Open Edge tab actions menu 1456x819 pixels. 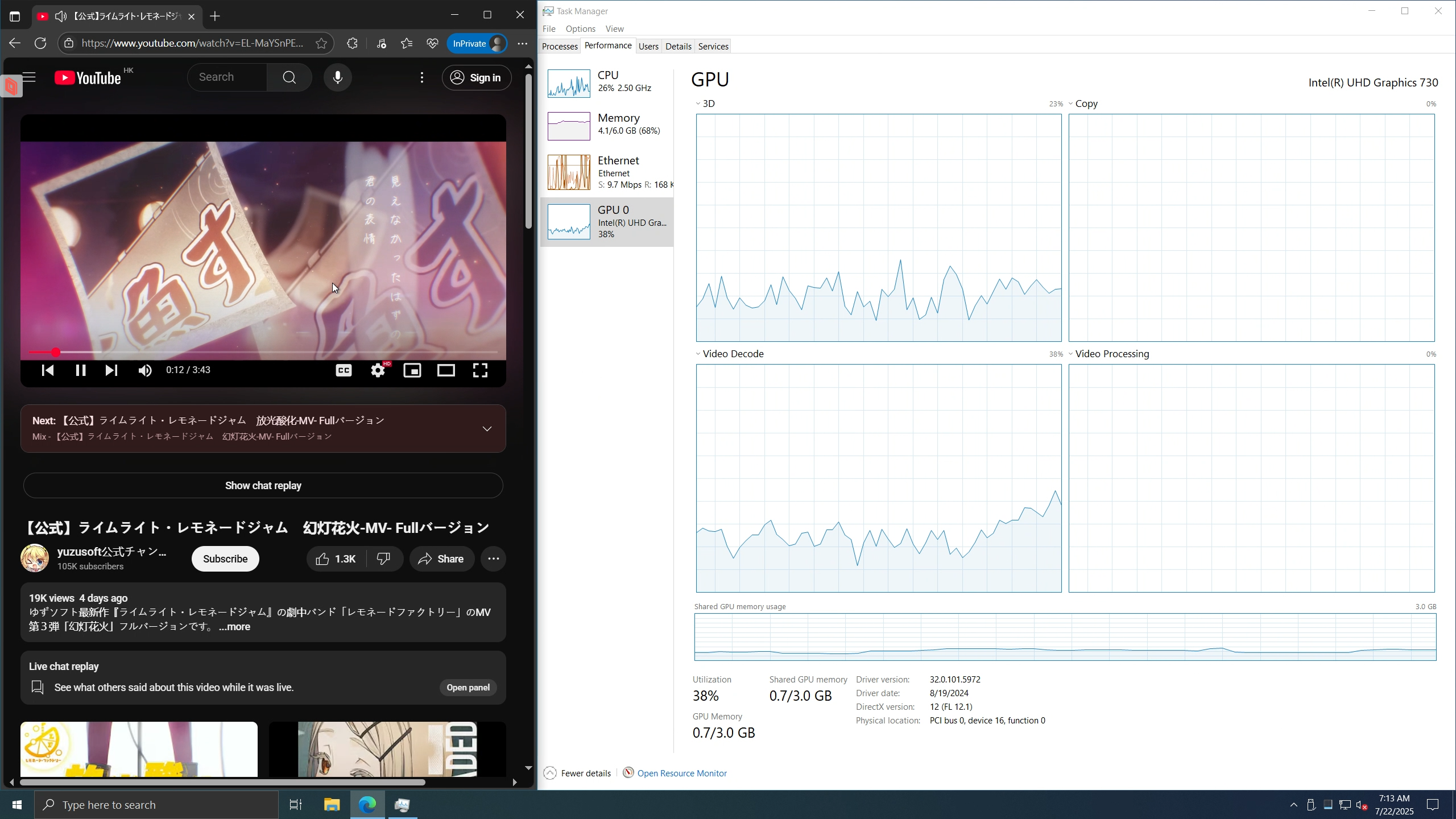[15, 16]
